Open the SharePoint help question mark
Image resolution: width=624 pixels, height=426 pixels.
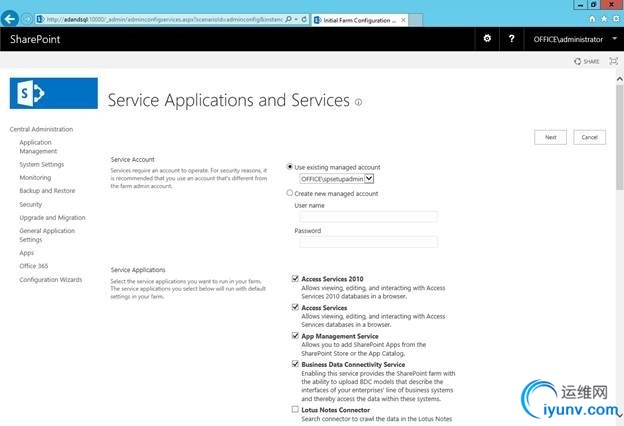511,39
